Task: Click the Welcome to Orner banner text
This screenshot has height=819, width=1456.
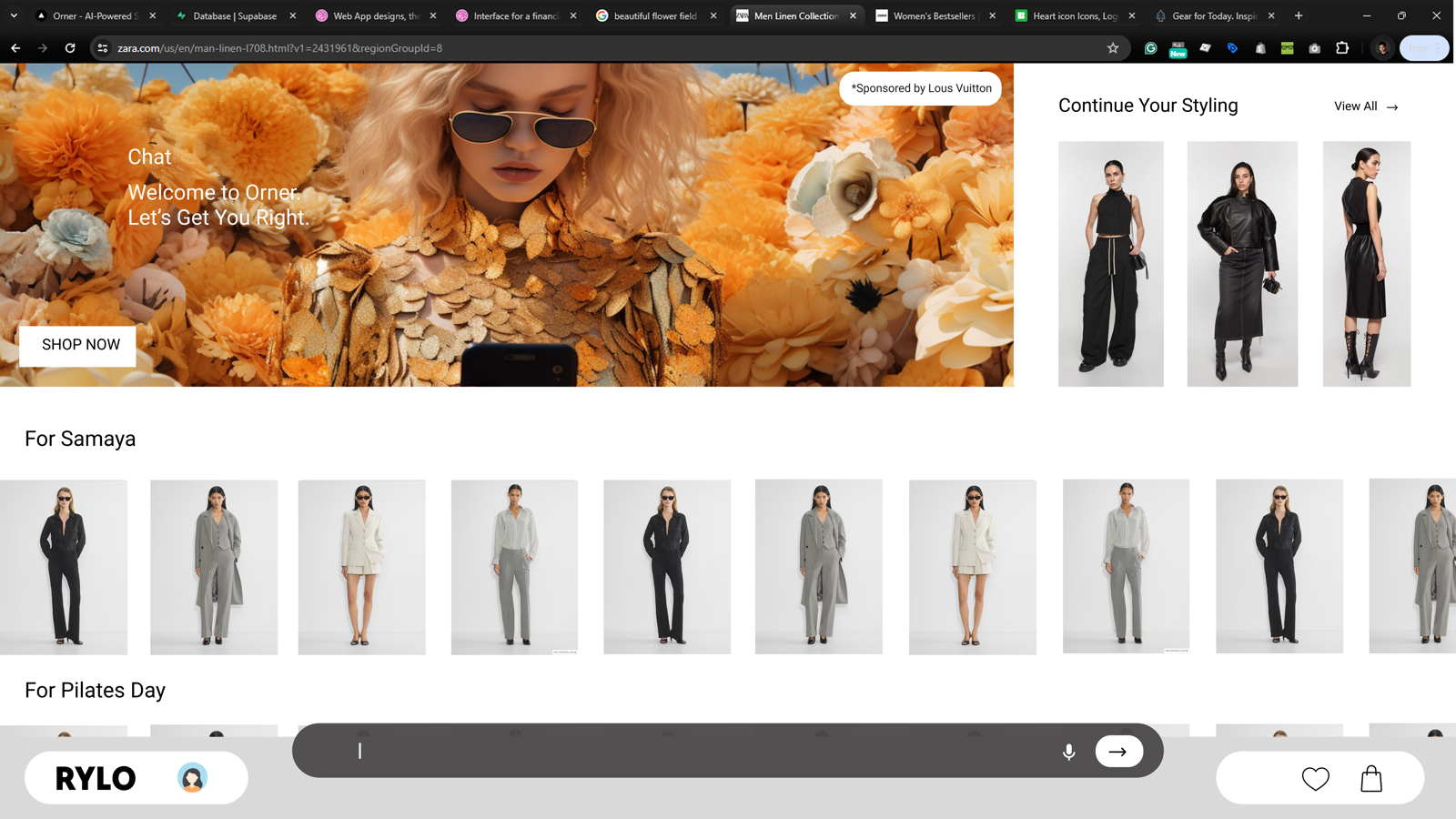Action: (x=218, y=205)
